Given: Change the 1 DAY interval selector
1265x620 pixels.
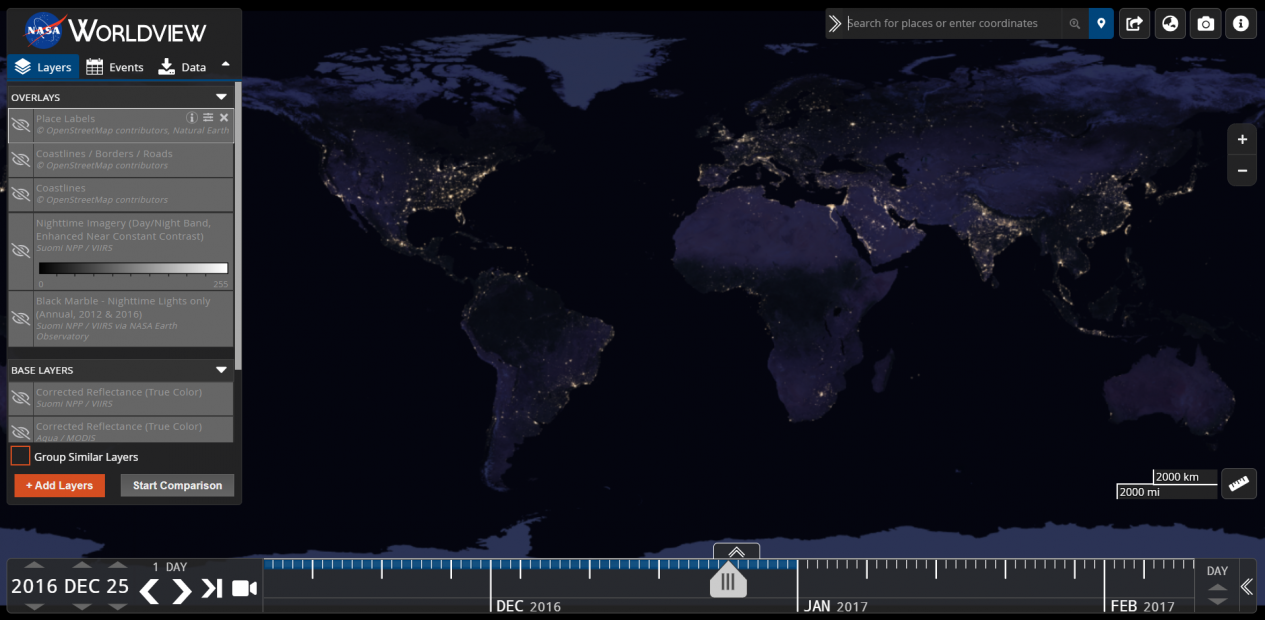Looking at the screenshot, I should coord(170,567).
